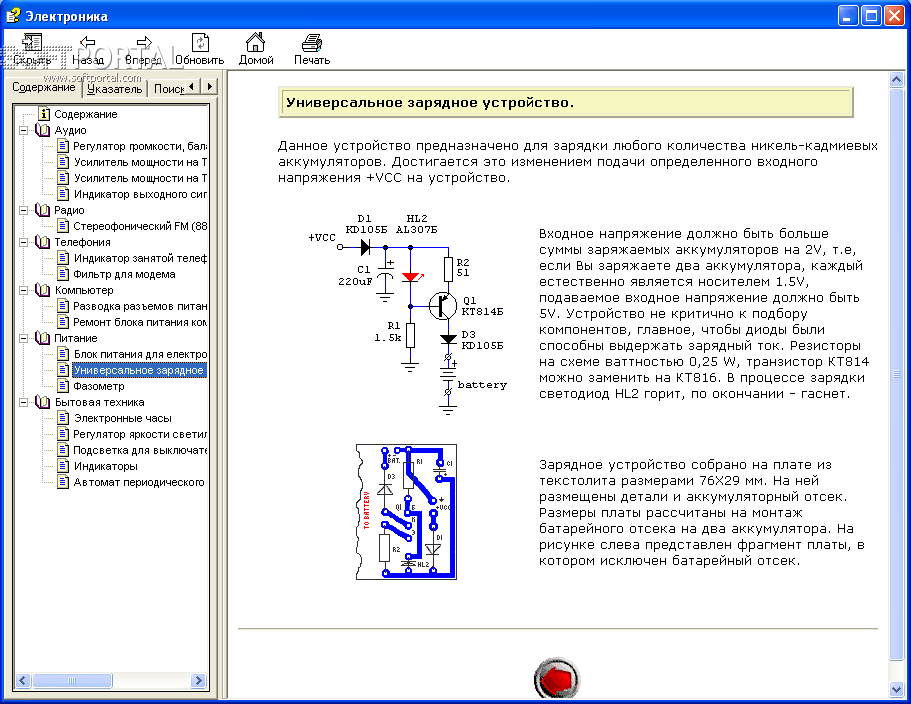Image resolution: width=911 pixels, height=704 pixels.
Task: Switch to the Поиск tab
Action: (x=168, y=89)
